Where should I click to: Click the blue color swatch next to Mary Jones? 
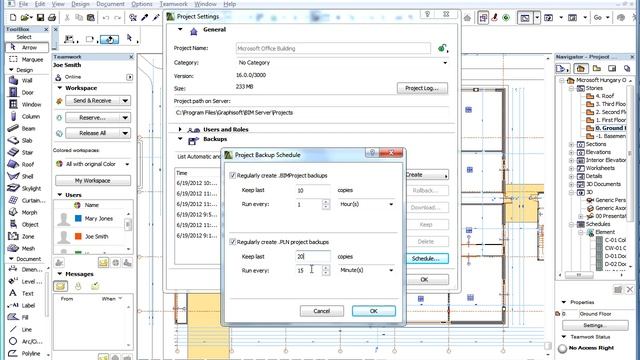pyautogui.click(x=78, y=218)
